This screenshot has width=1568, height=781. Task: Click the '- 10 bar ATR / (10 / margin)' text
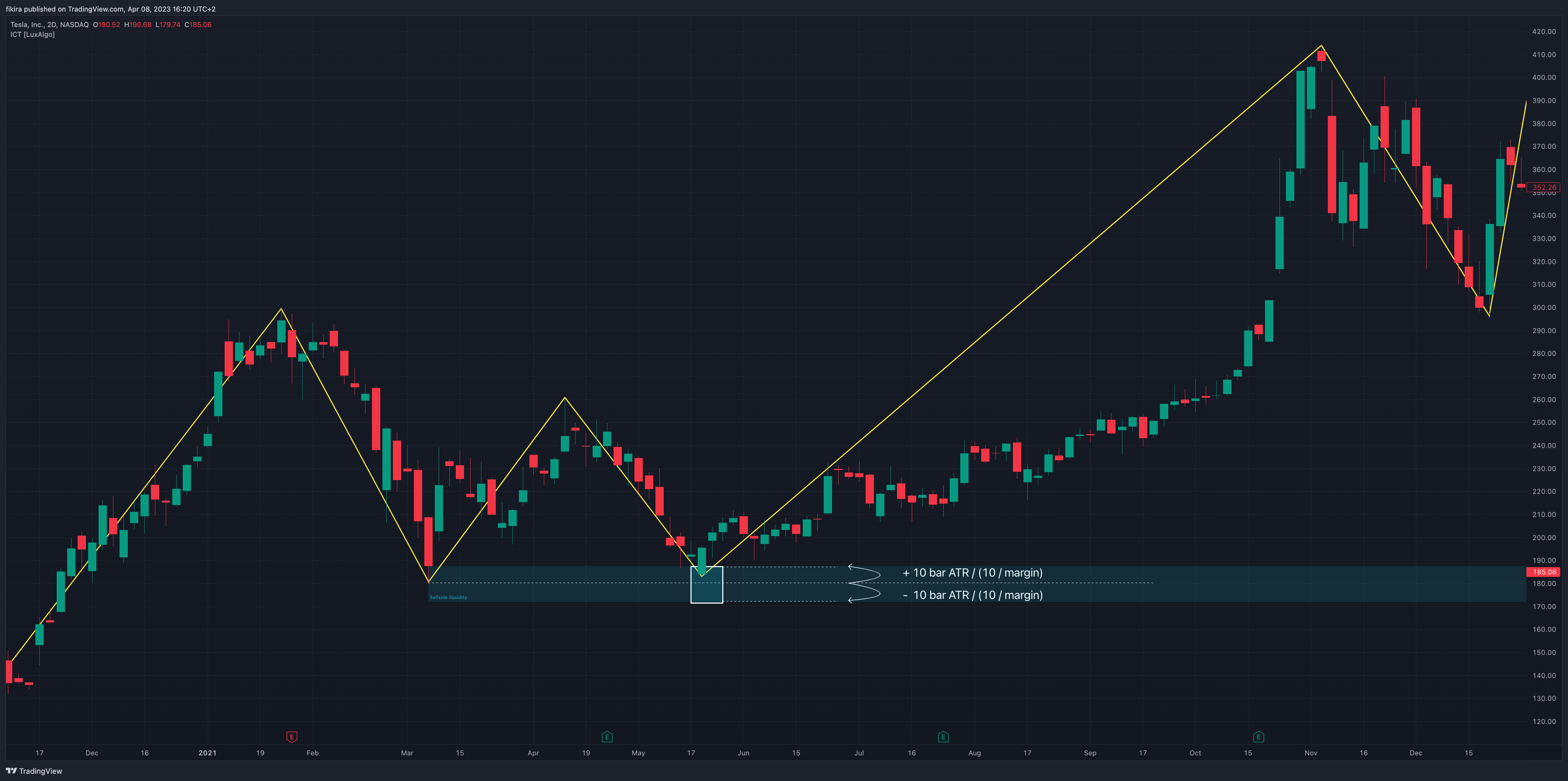pos(973,595)
